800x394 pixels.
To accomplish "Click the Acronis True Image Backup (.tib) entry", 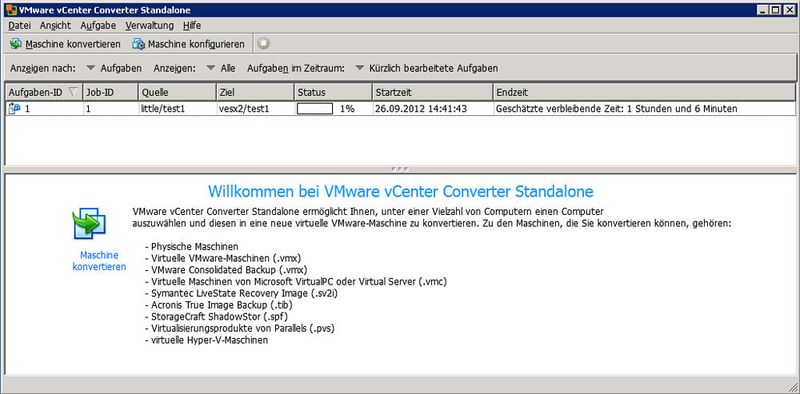I will tap(218, 305).
